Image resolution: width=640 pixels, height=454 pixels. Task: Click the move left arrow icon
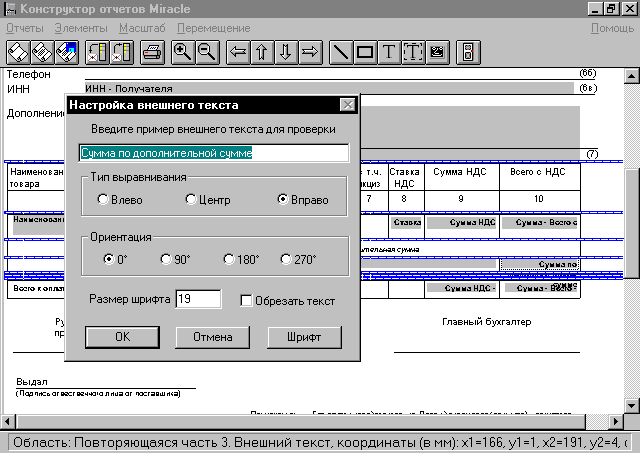(x=239, y=52)
